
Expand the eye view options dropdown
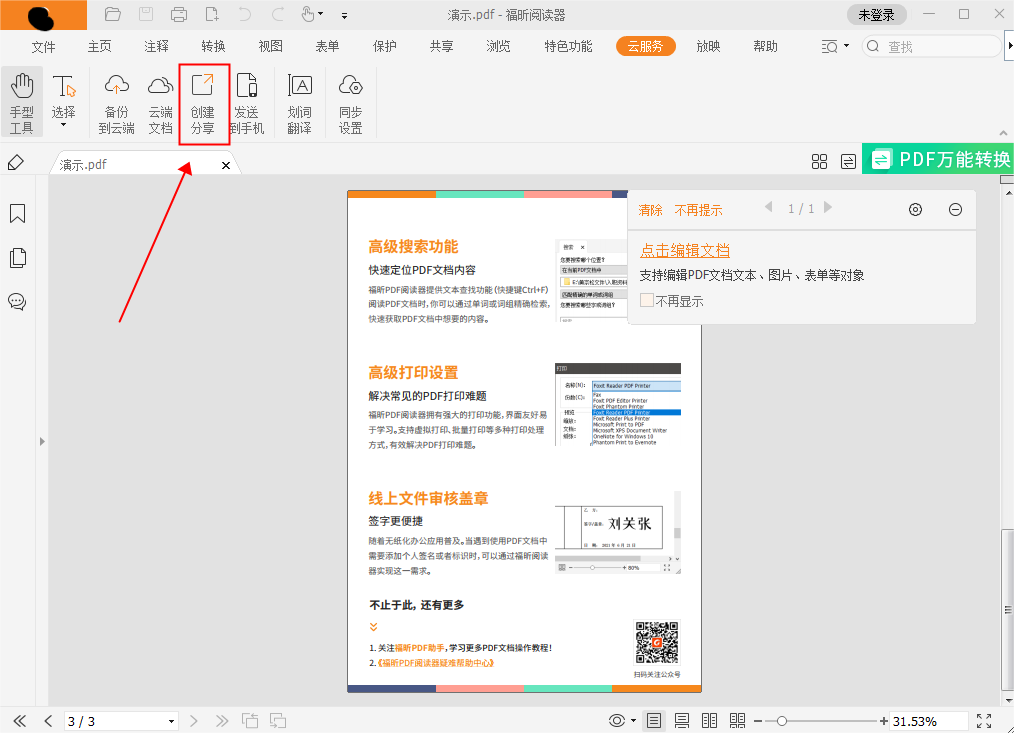(631, 720)
